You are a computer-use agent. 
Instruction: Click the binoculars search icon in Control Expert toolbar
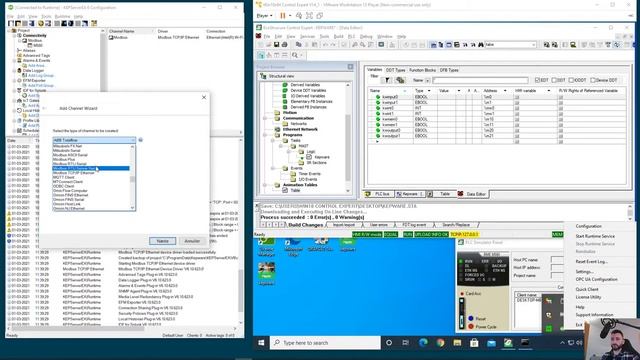[x=481, y=44]
